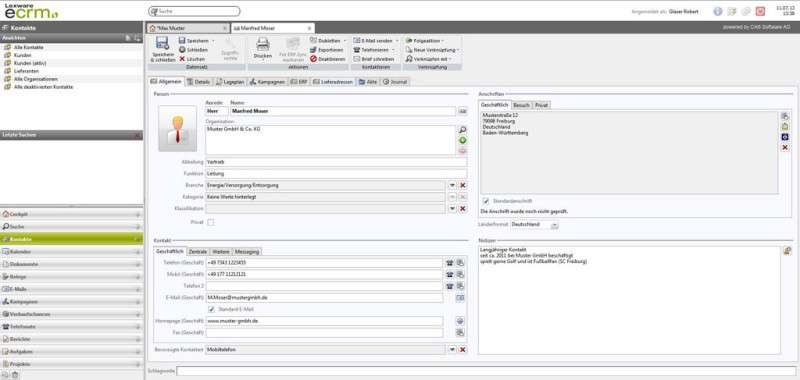Open the Dubletten dropdown
Image resolution: width=800 pixels, height=380 pixels.
pyautogui.click(x=345, y=40)
